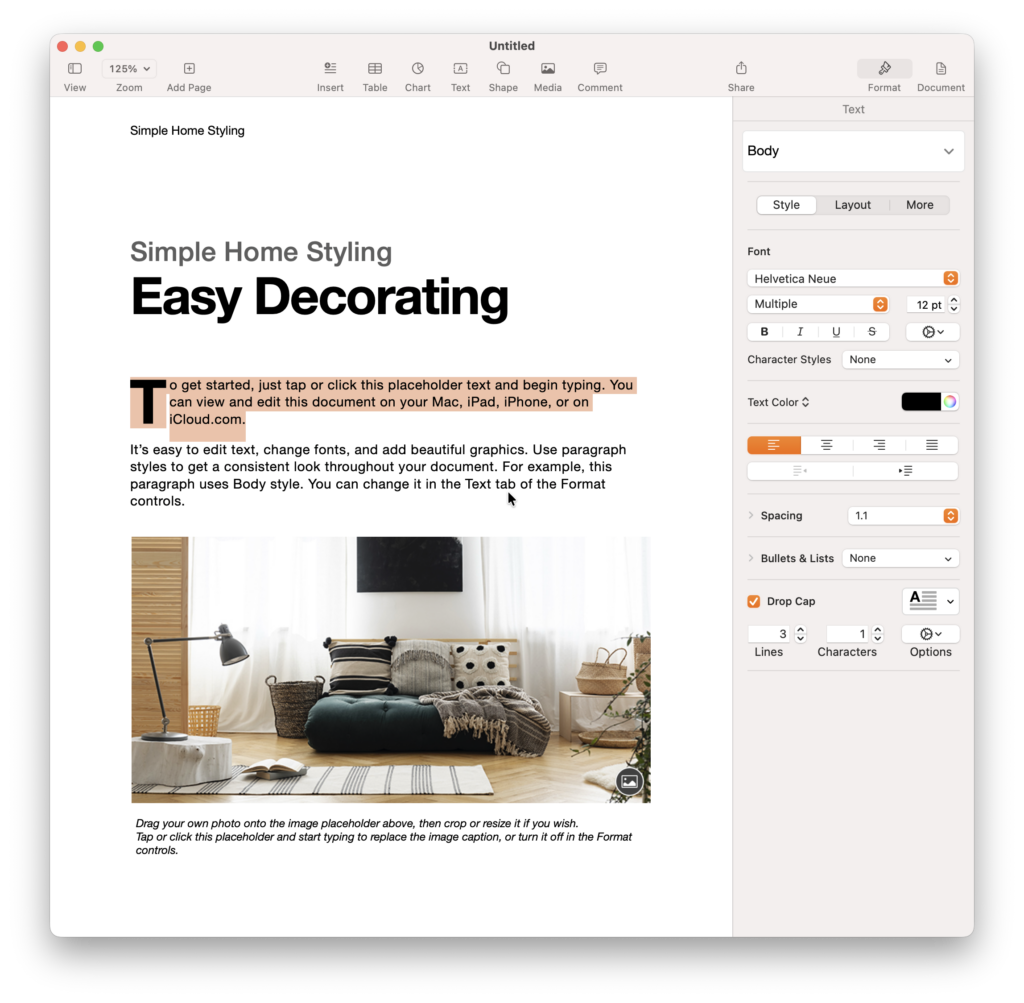The height and width of the screenshot is (1003, 1024).
Task: Disable the Drop Cap checkbox
Action: point(753,601)
